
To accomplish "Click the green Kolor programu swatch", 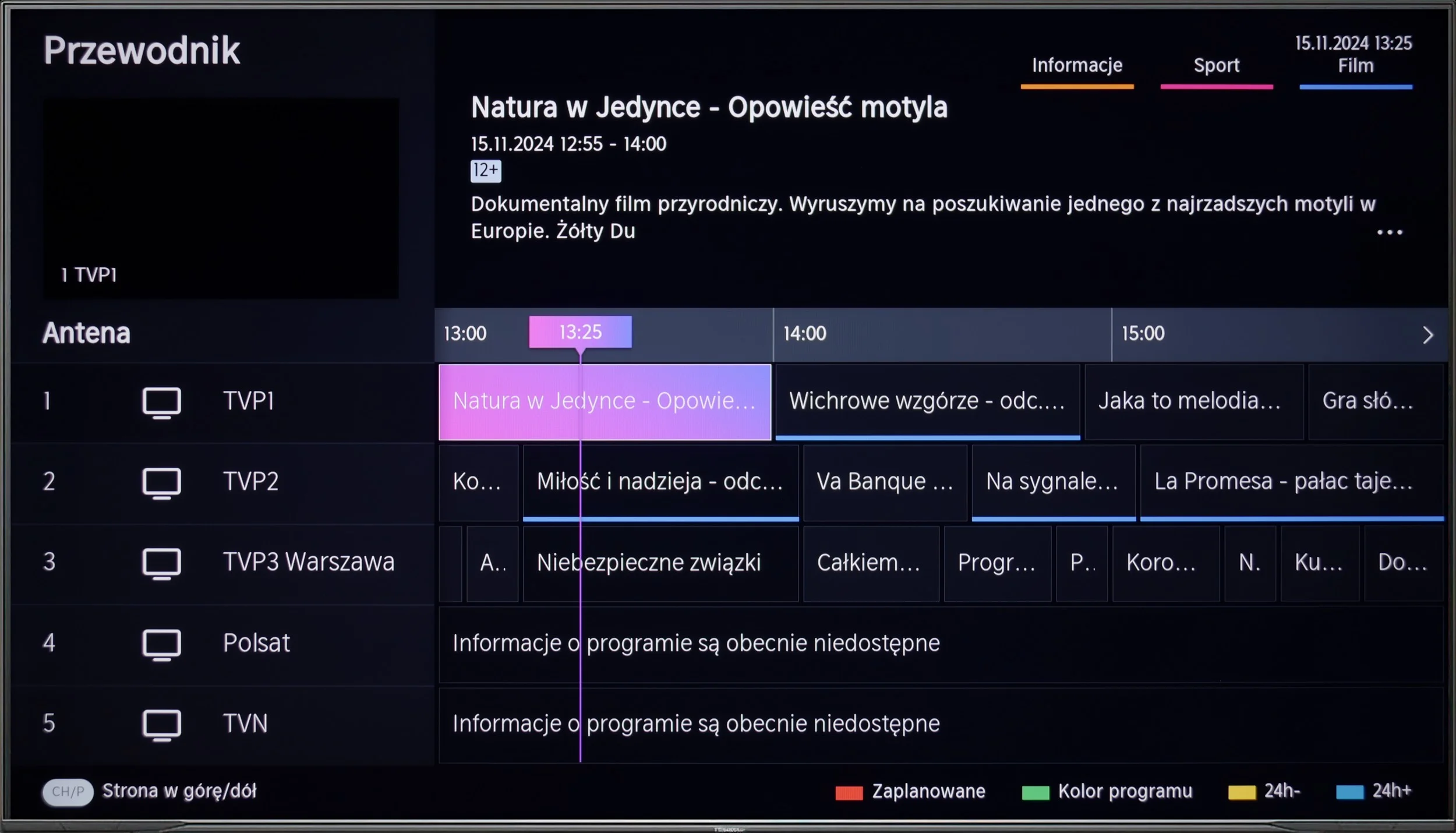I will pyautogui.click(x=1035, y=793).
